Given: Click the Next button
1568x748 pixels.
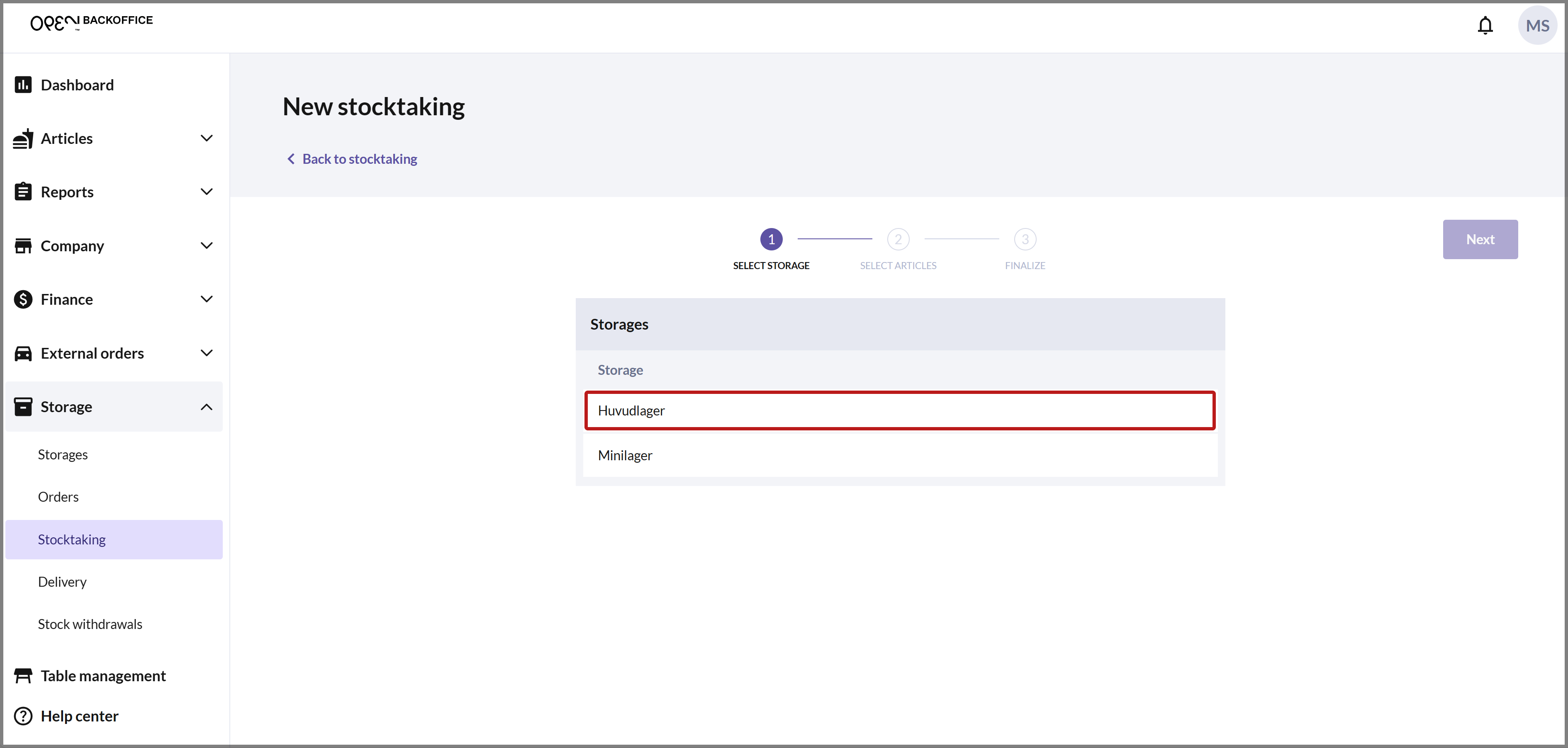Looking at the screenshot, I should [1480, 239].
